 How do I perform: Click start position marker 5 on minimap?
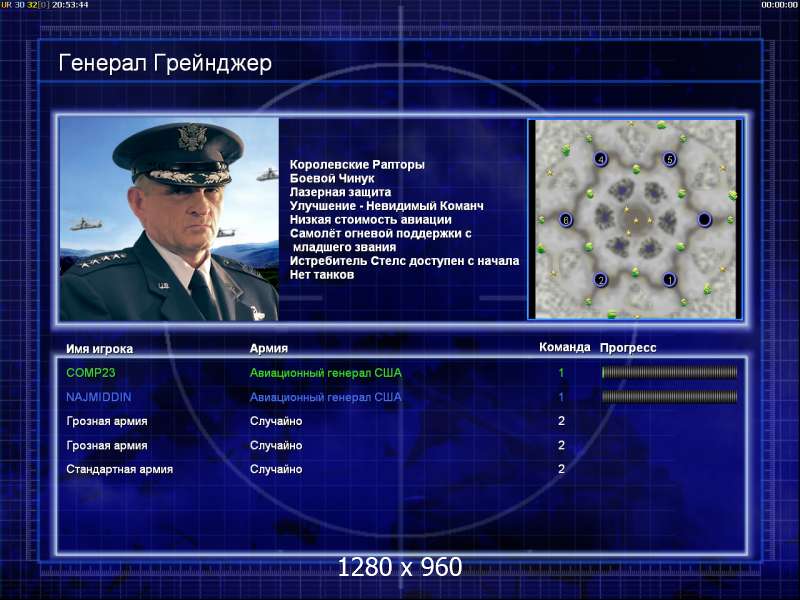pos(669,159)
